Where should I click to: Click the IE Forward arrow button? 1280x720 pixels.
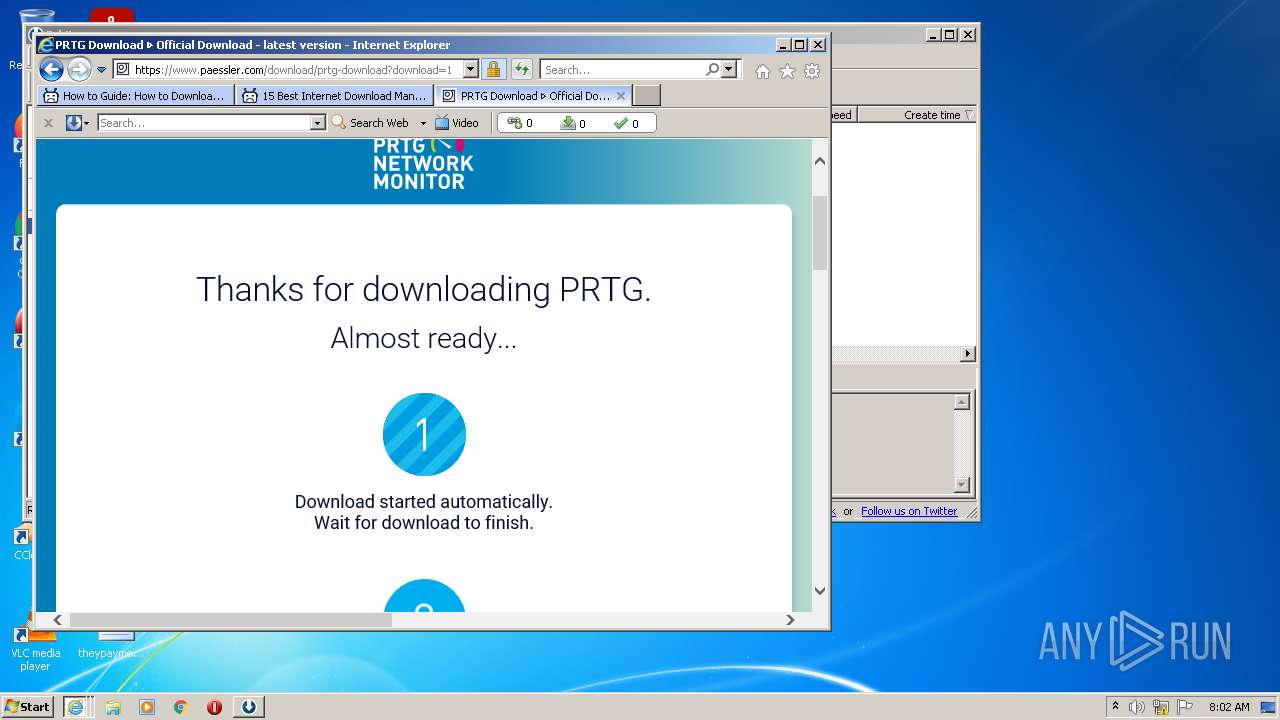79,70
